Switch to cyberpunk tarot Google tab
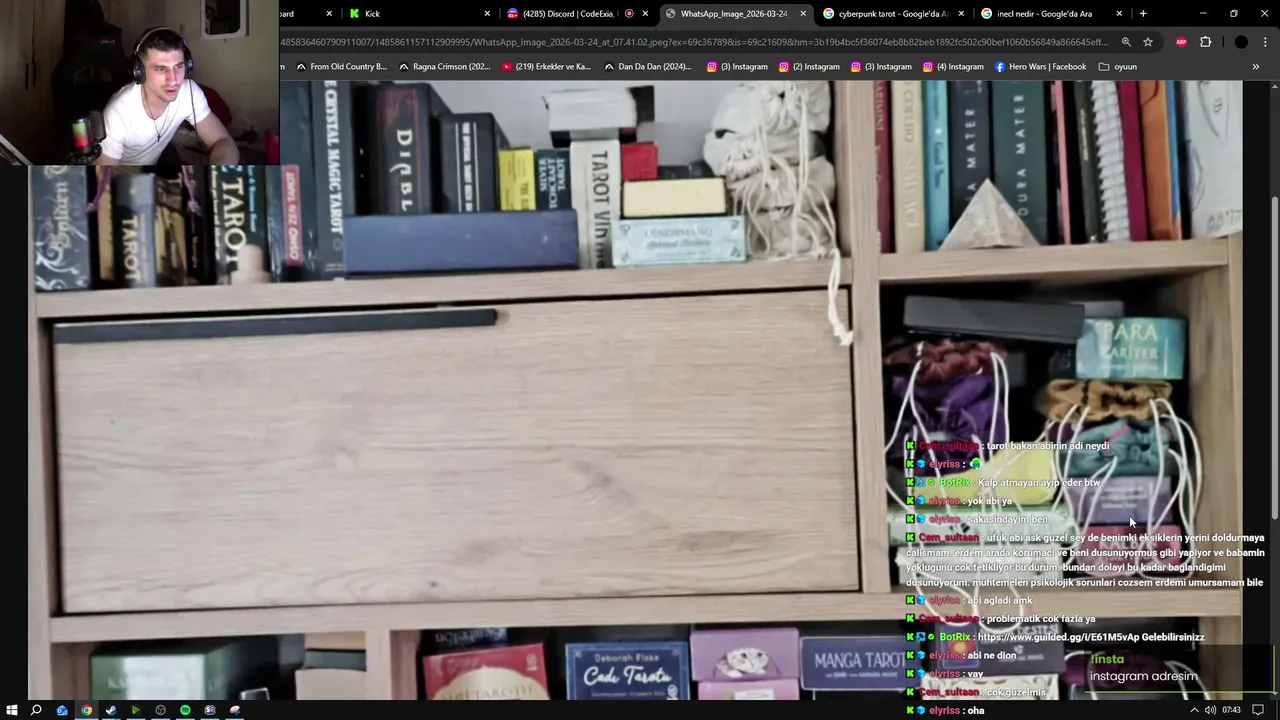 tap(893, 14)
